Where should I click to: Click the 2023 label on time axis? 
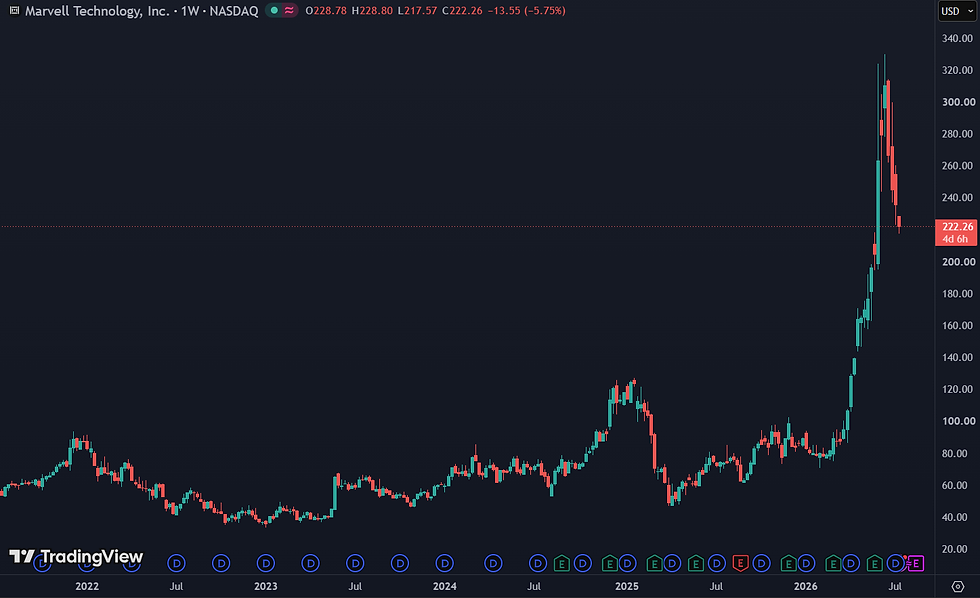[x=266, y=586]
